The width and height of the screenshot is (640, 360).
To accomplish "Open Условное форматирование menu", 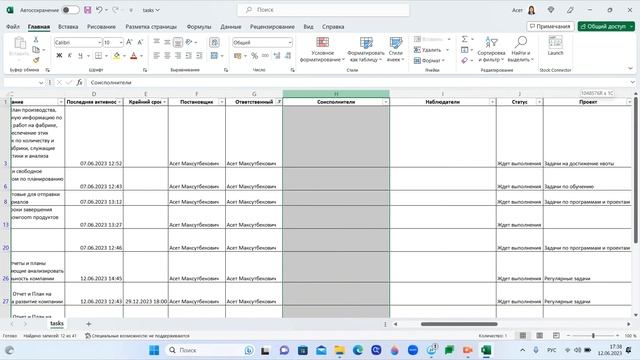I will tap(322, 49).
